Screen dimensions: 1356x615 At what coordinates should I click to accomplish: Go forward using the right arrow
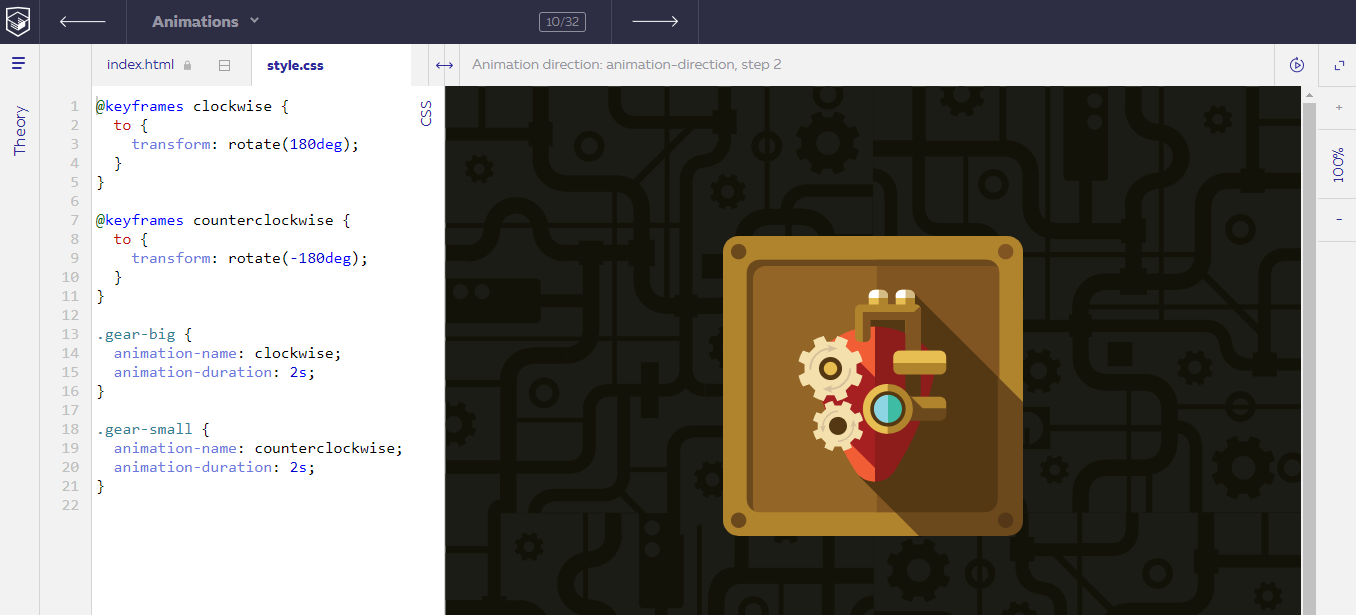click(655, 21)
